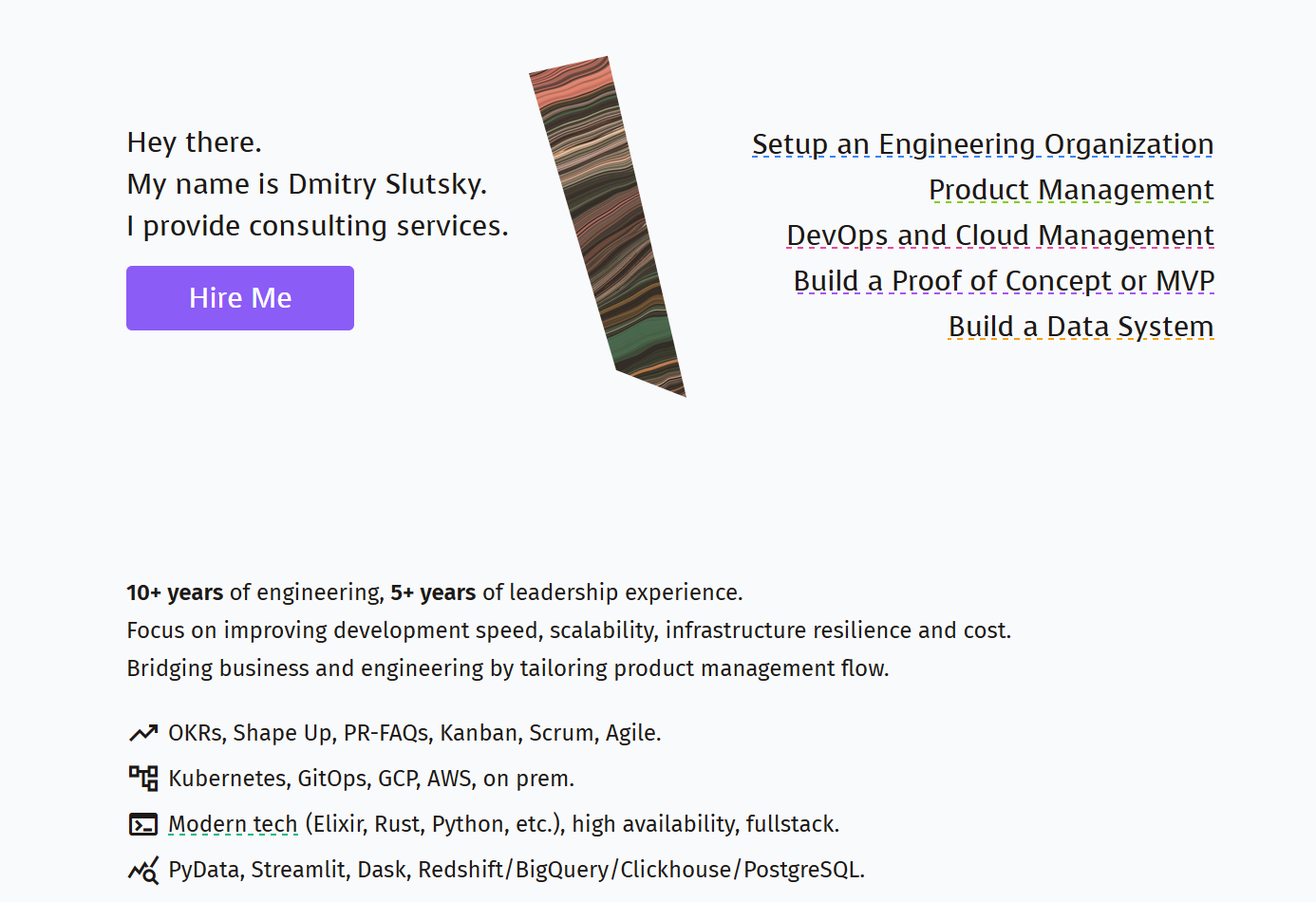
Task: Go to the Product Management link
Action: (1071, 190)
